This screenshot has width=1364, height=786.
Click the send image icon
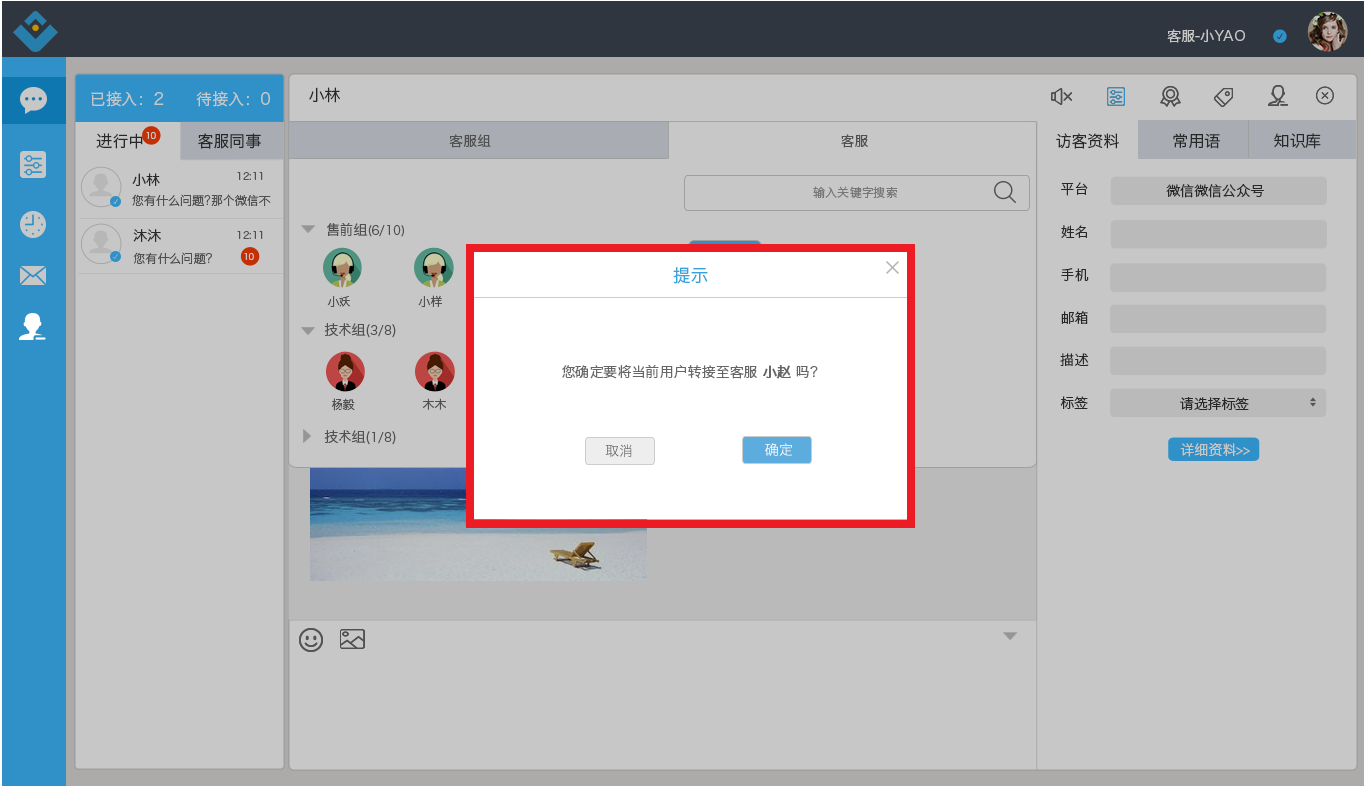click(352, 639)
